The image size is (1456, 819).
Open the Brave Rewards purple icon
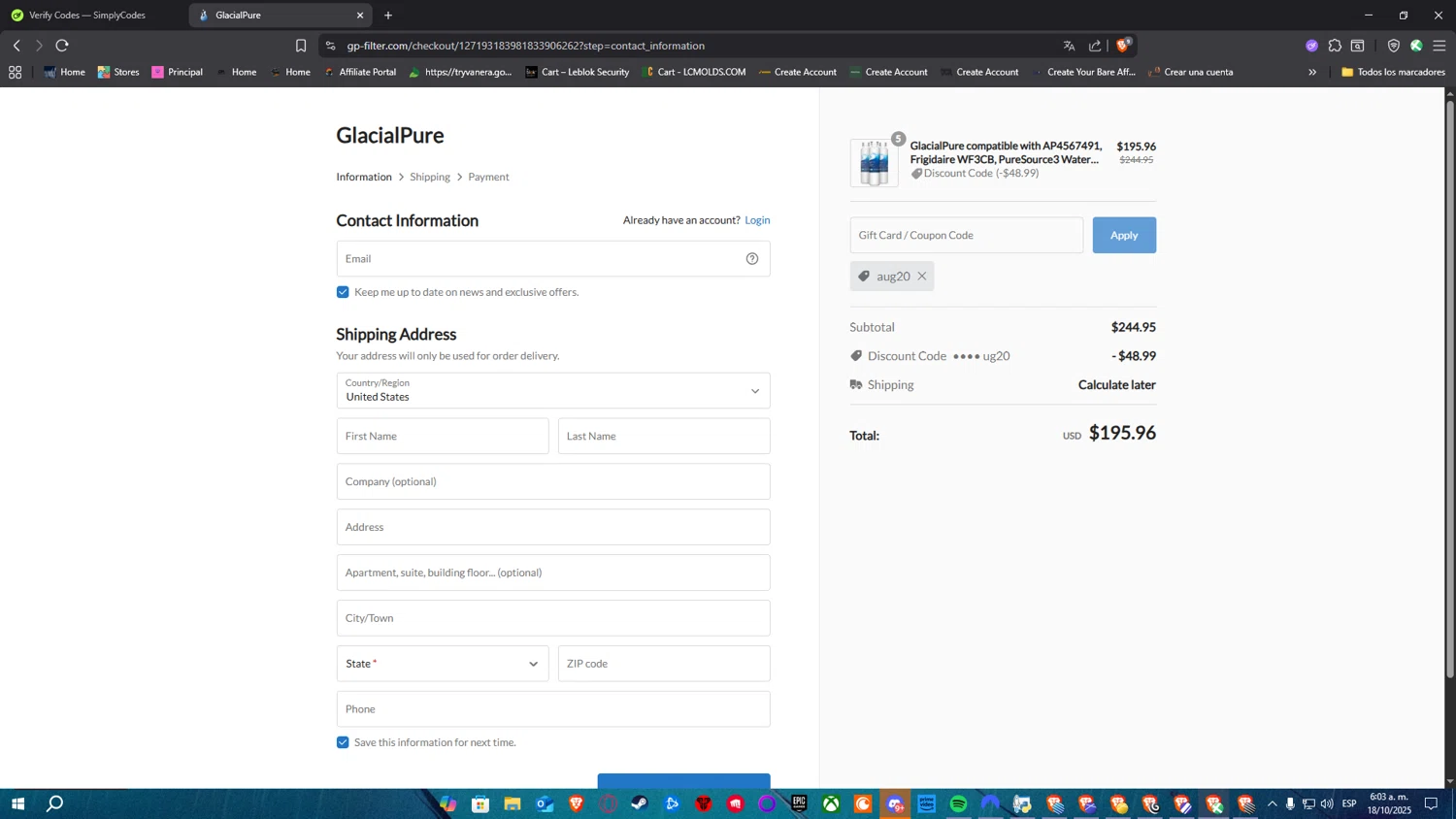pyautogui.click(x=1311, y=46)
